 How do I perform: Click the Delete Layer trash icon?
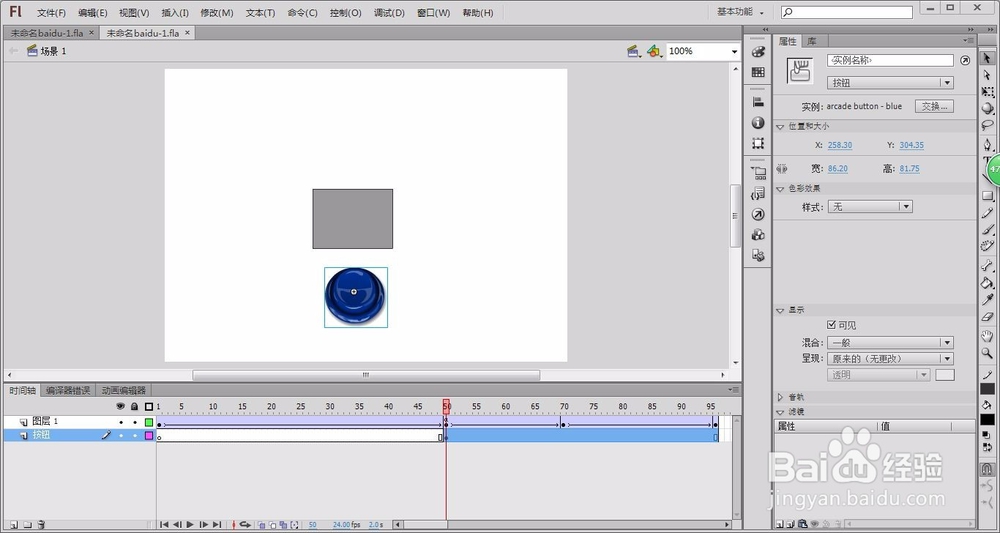[41, 525]
